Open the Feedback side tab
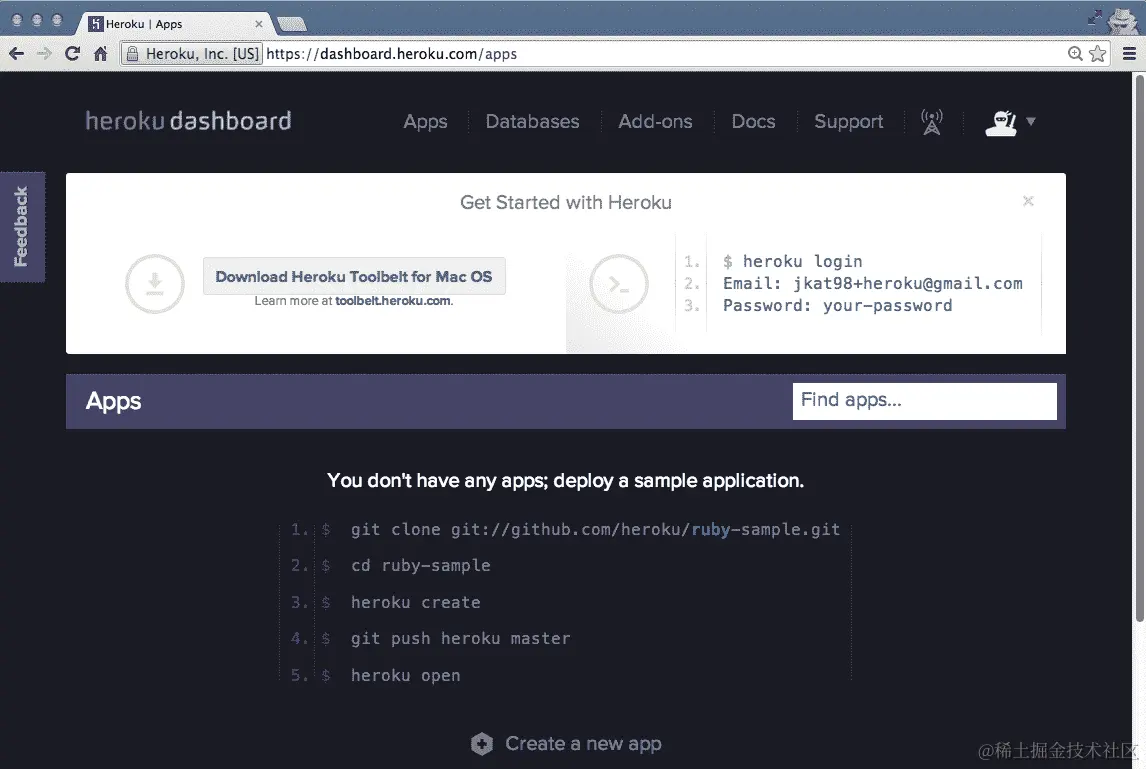This screenshot has height=769, width=1146. coord(22,227)
